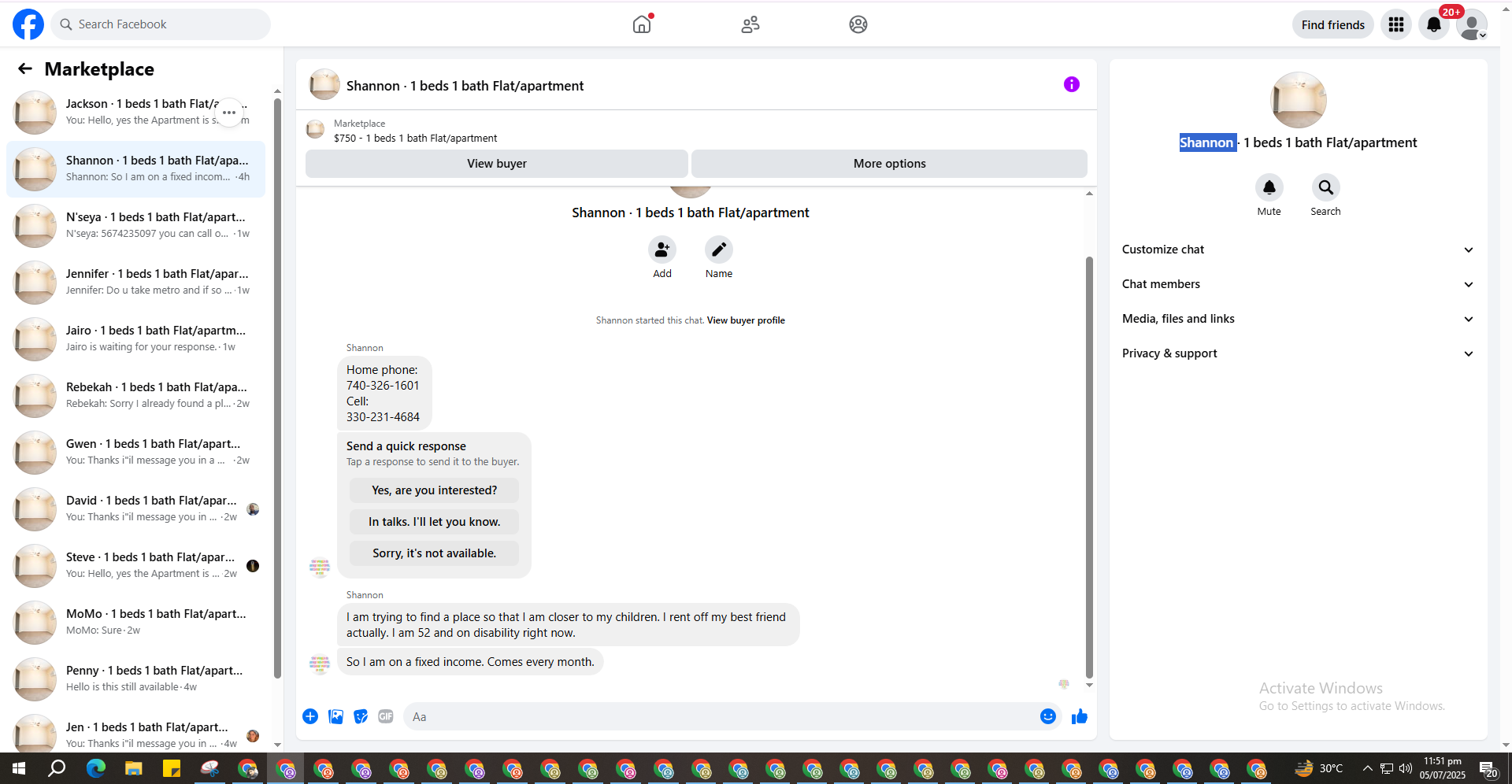Viewport: 1512px width, 784px height.
Task: Go back with the Marketplace arrow
Action: click(25, 69)
